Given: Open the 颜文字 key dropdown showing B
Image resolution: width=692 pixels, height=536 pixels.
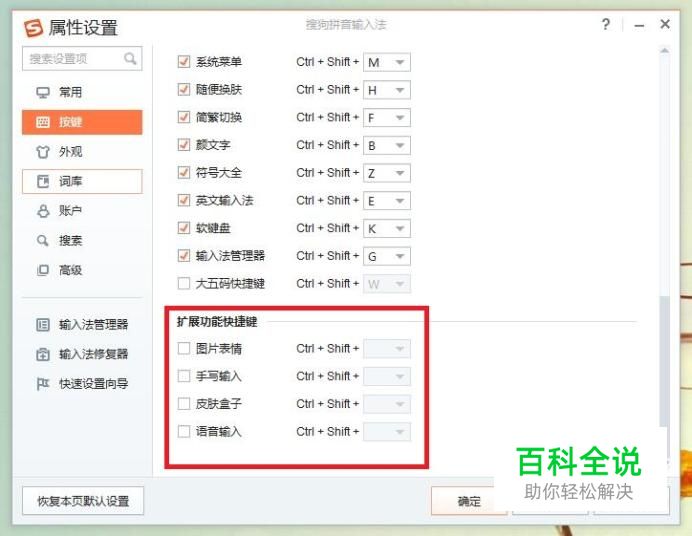Looking at the screenshot, I should click(x=387, y=145).
